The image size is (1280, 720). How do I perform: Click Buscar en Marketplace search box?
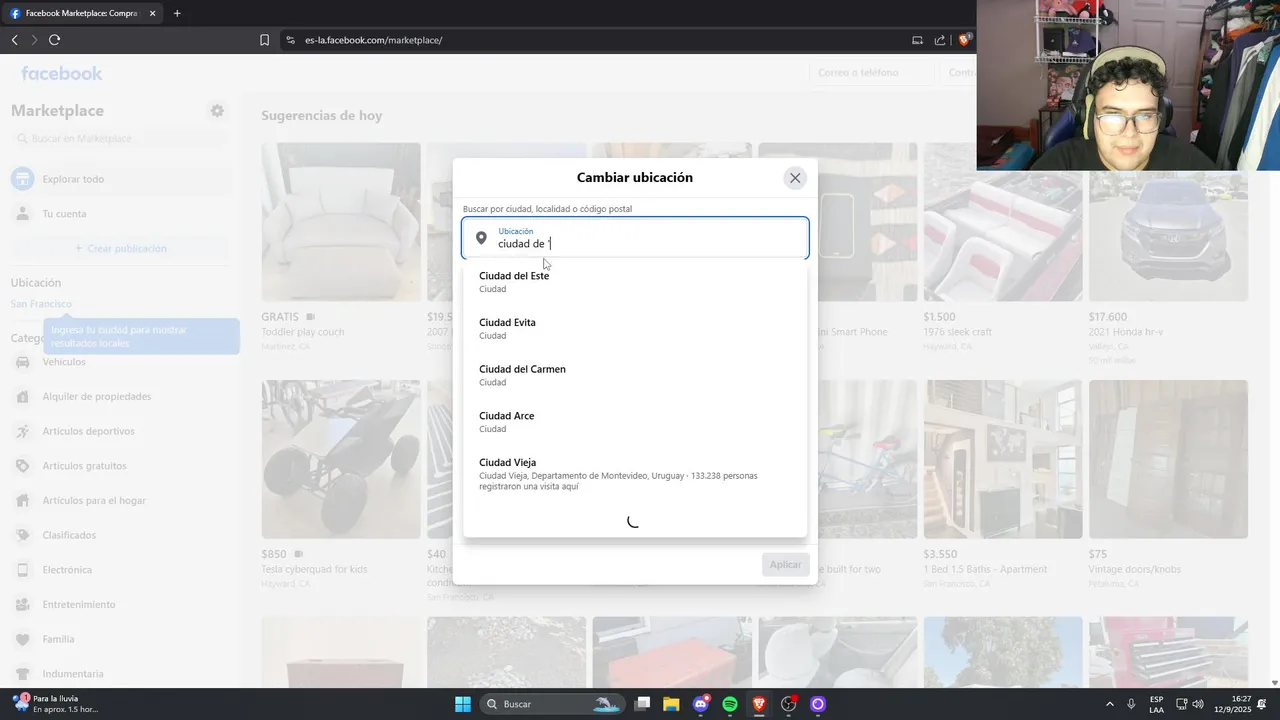click(x=120, y=139)
